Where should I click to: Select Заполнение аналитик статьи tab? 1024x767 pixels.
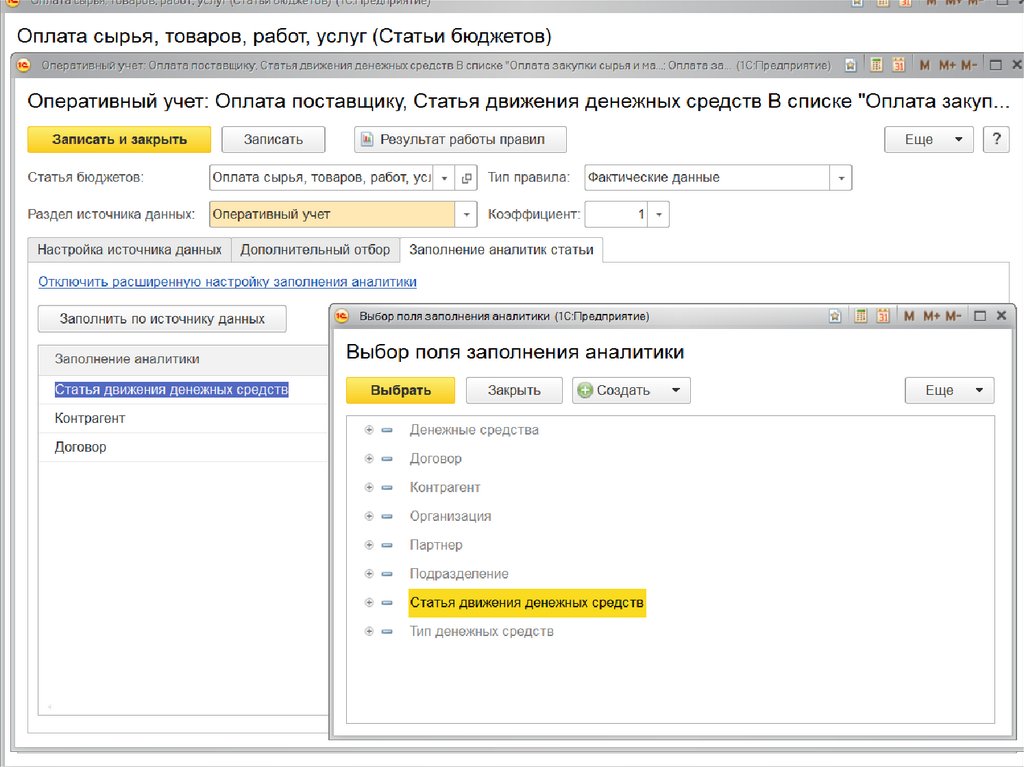pos(501,250)
